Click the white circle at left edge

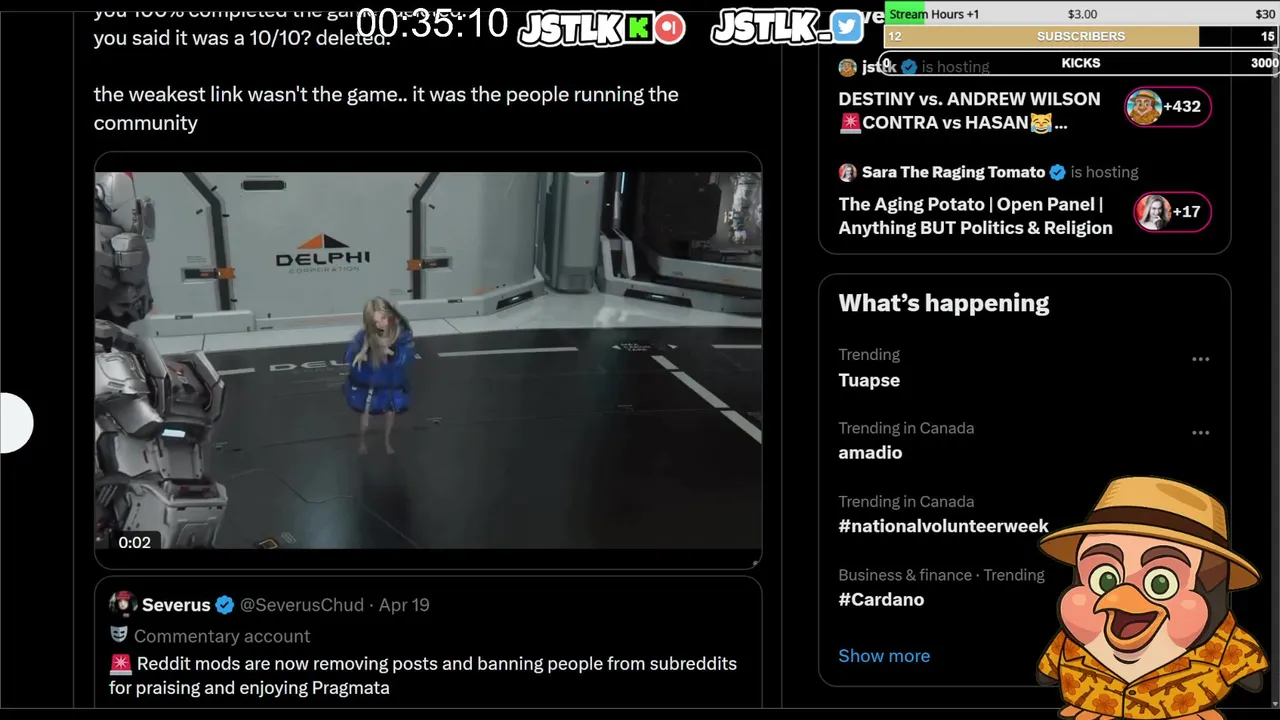16,423
